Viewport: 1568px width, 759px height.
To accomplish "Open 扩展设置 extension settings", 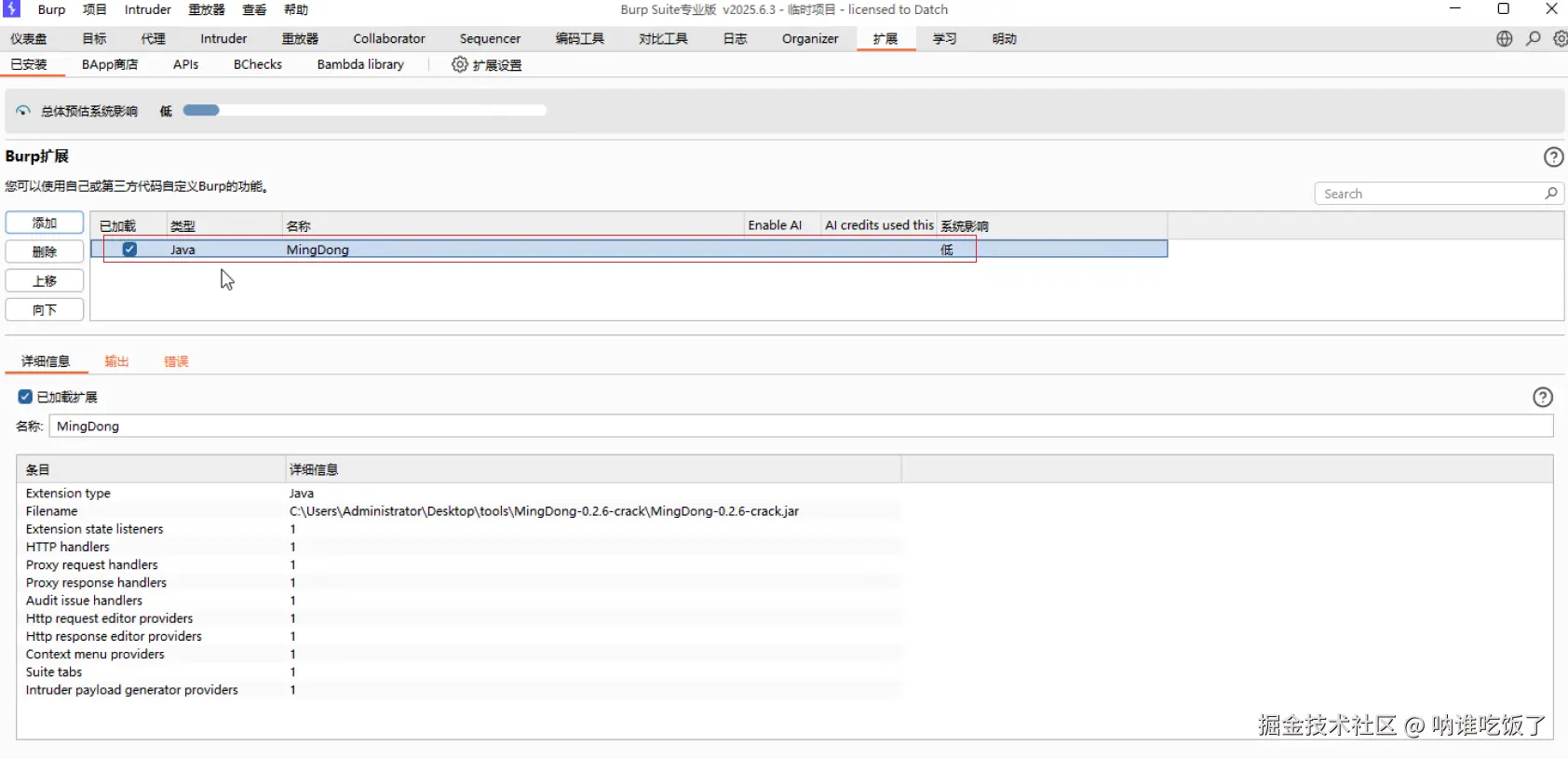I will tap(486, 64).
